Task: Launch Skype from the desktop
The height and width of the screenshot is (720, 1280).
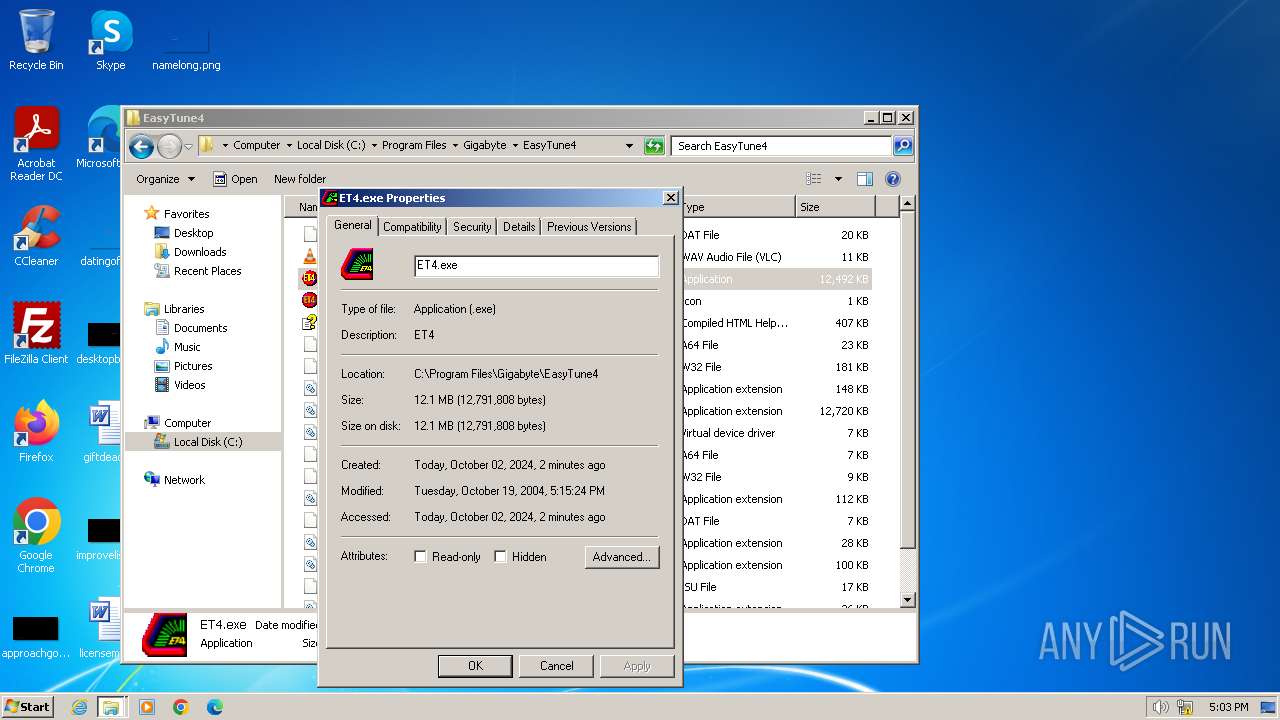Action: click(110, 40)
